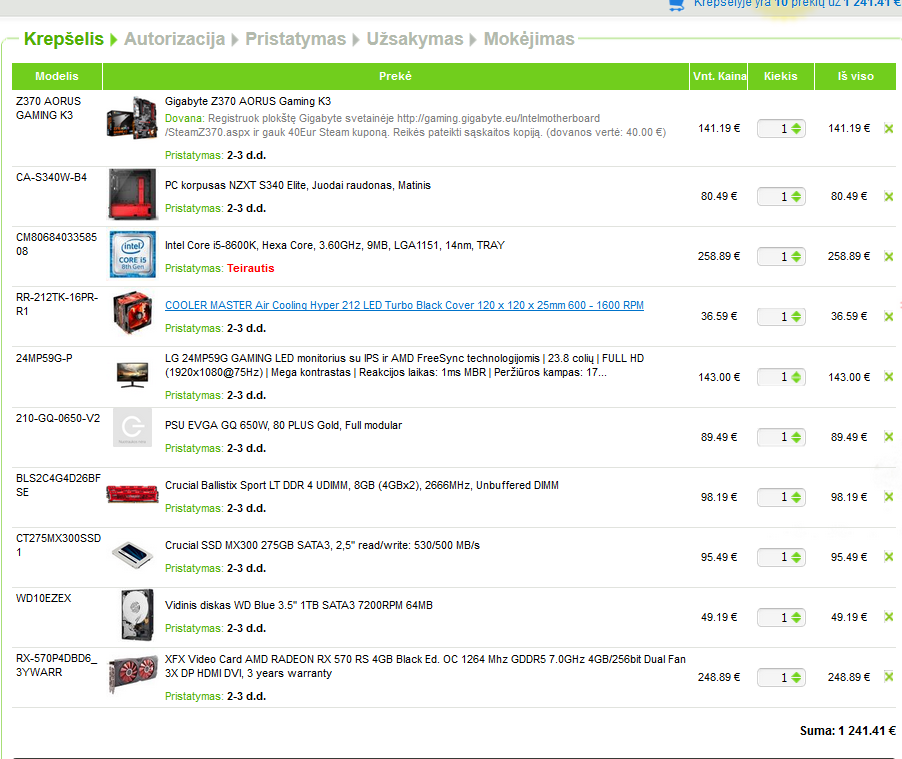This screenshot has height=759, width=902.
Task: Select model code 24MP59G-P
Action: 44,358
